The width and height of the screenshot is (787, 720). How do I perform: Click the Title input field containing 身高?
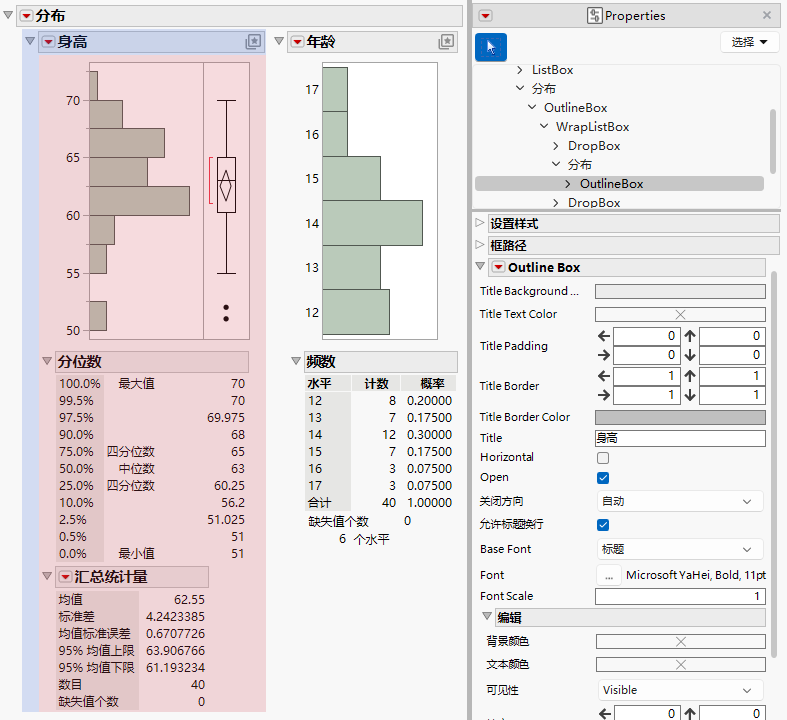tap(680, 439)
